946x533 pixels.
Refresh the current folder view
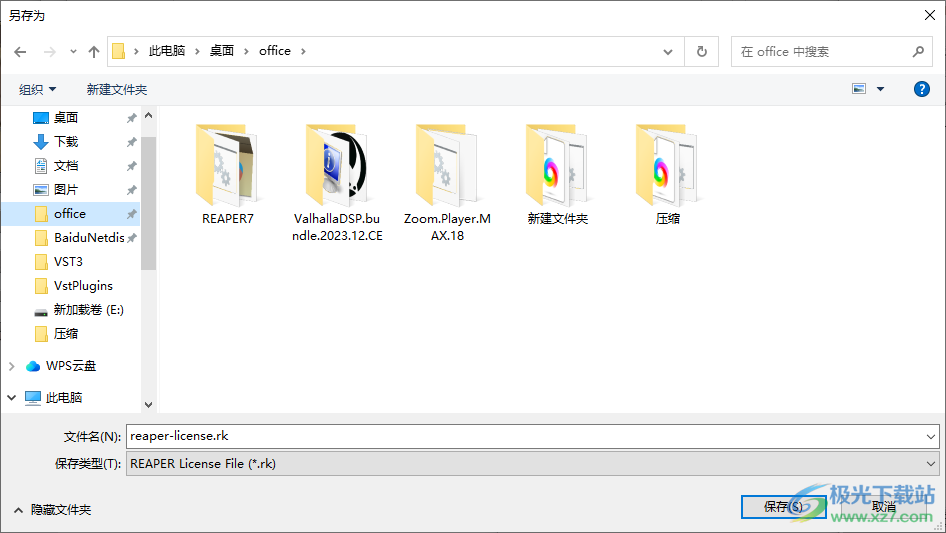tap(702, 51)
